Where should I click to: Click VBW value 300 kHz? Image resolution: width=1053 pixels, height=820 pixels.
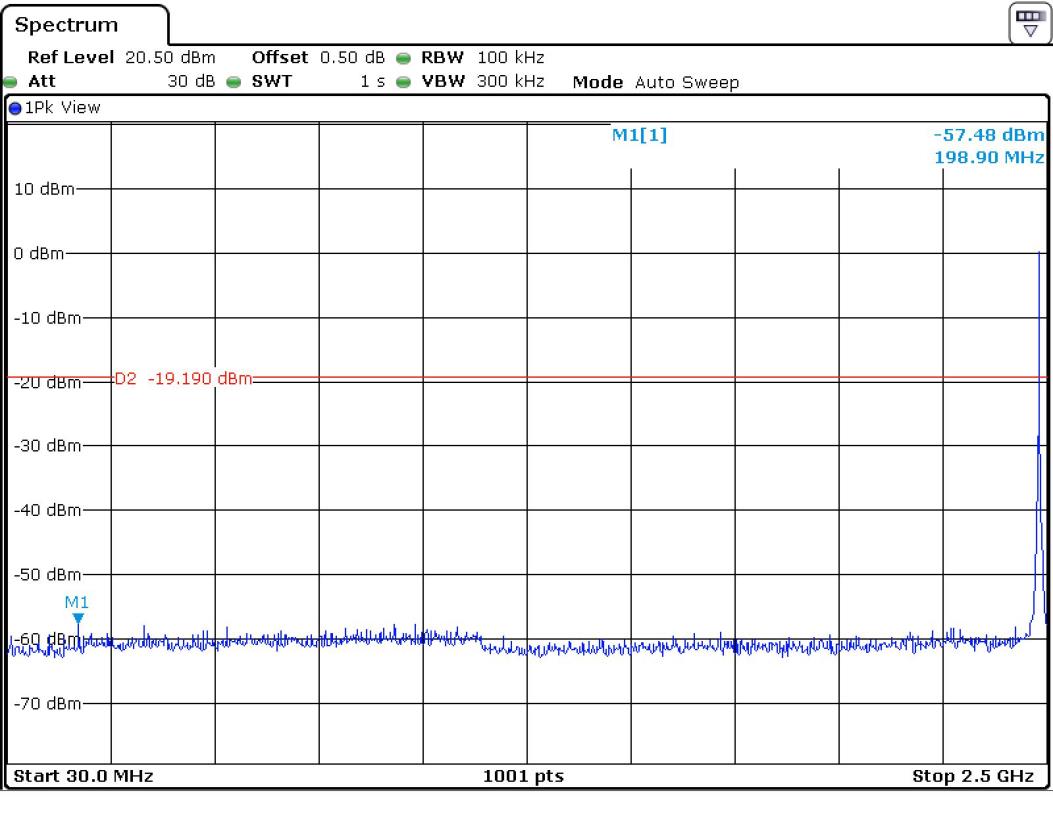pyautogui.click(x=510, y=82)
